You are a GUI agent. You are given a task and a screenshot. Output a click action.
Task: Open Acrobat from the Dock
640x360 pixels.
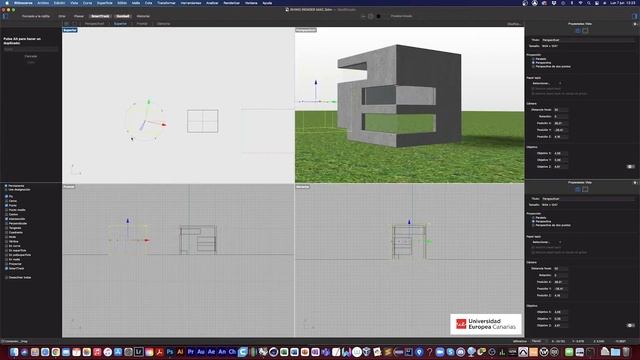point(159,352)
